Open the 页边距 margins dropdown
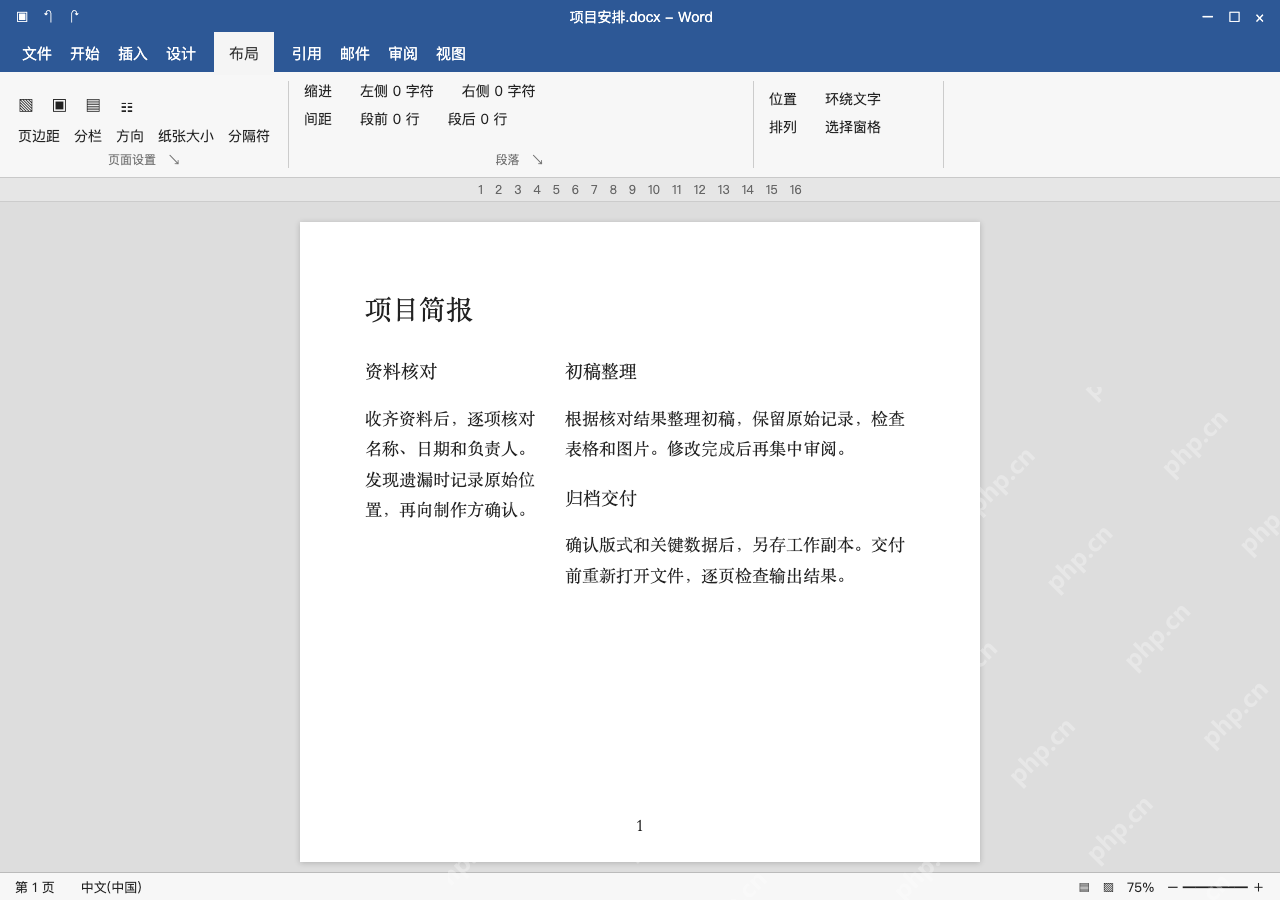 (x=39, y=136)
